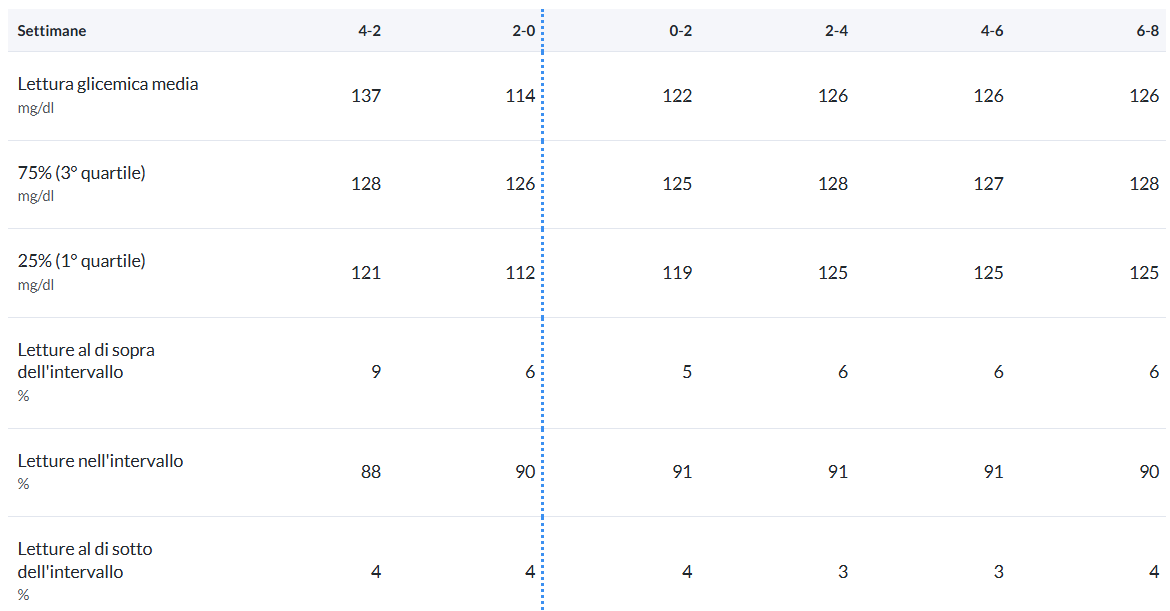Click the 0-2 weeks column header

pos(681,31)
